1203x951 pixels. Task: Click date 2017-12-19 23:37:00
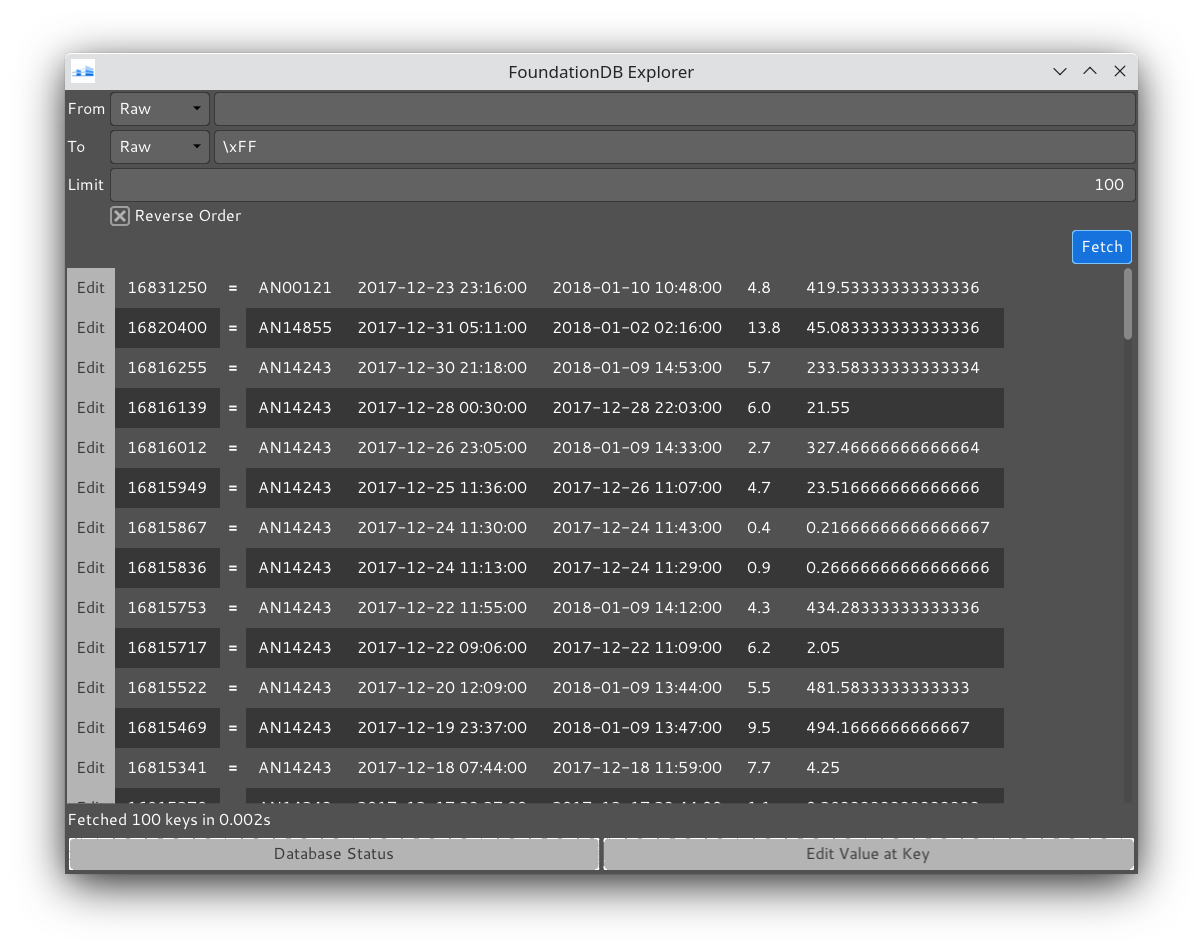442,728
